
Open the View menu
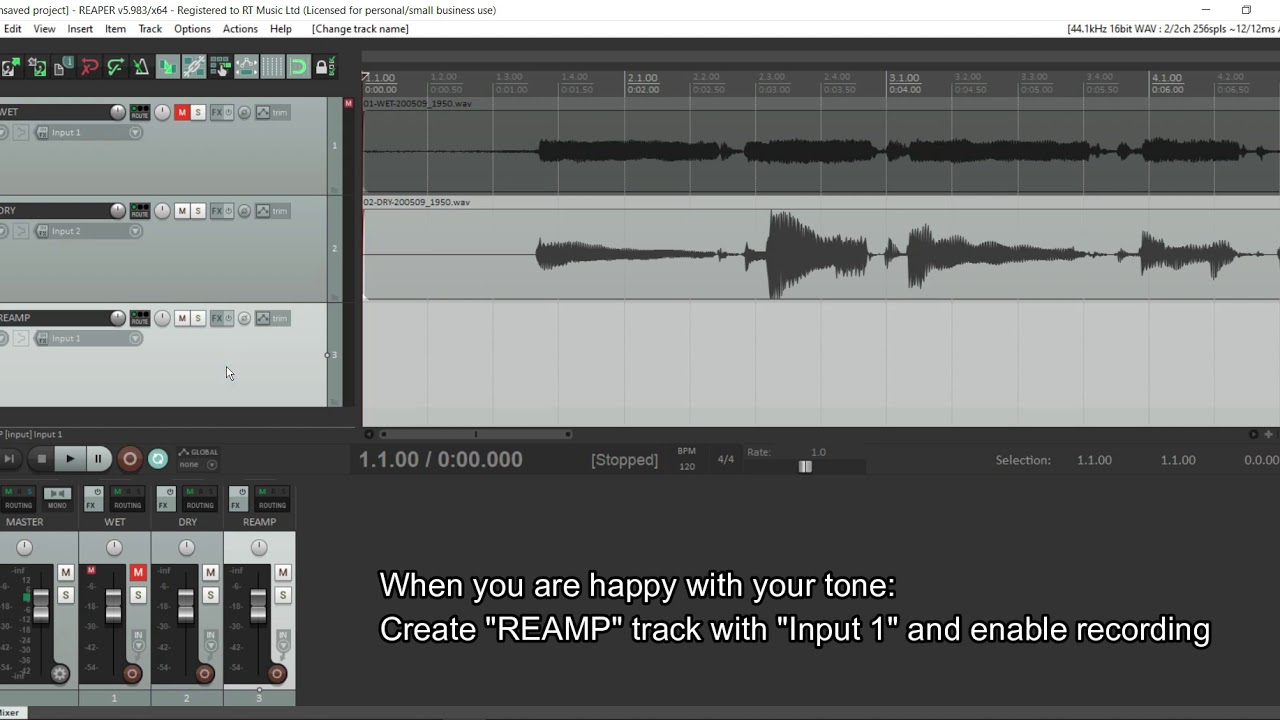pos(44,29)
